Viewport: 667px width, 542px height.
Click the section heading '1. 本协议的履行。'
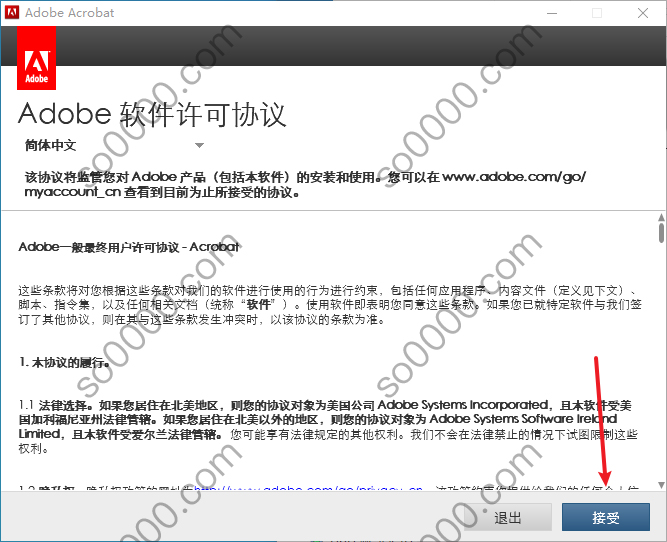click(64, 362)
